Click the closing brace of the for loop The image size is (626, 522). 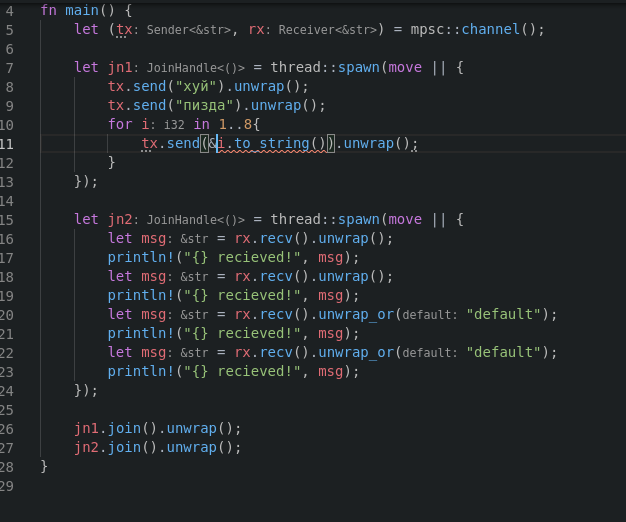point(112,162)
